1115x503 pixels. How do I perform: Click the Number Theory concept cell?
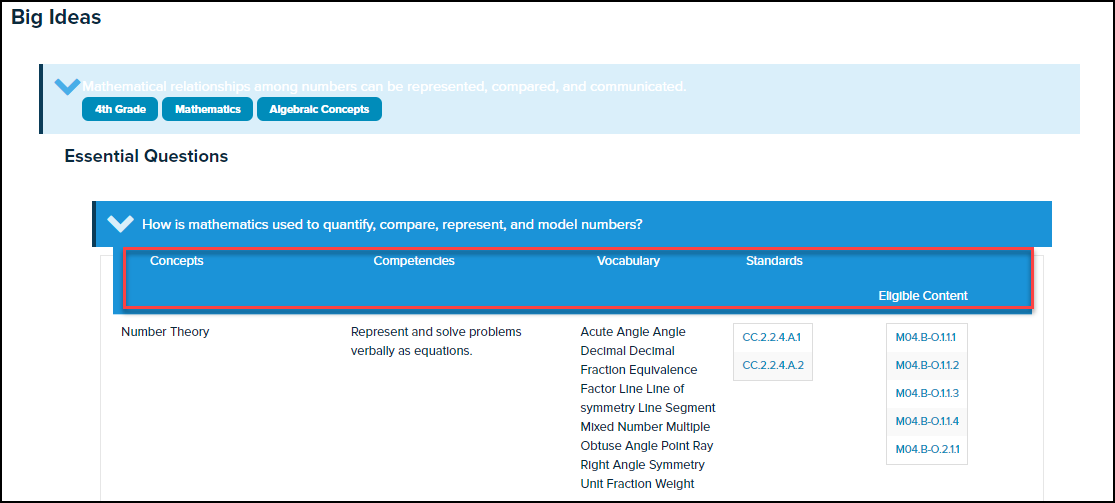(165, 332)
